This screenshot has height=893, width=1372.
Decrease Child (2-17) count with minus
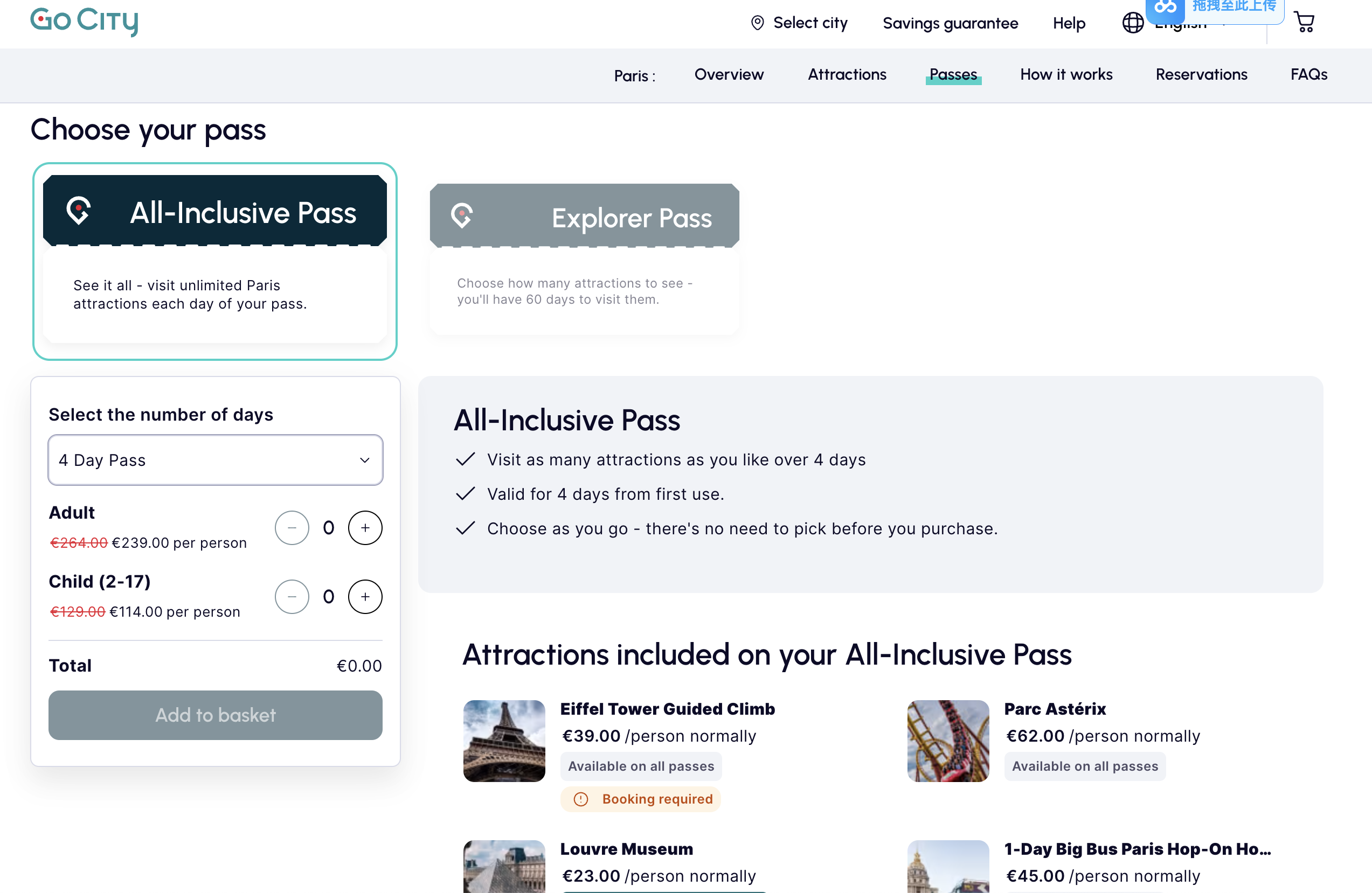point(292,597)
